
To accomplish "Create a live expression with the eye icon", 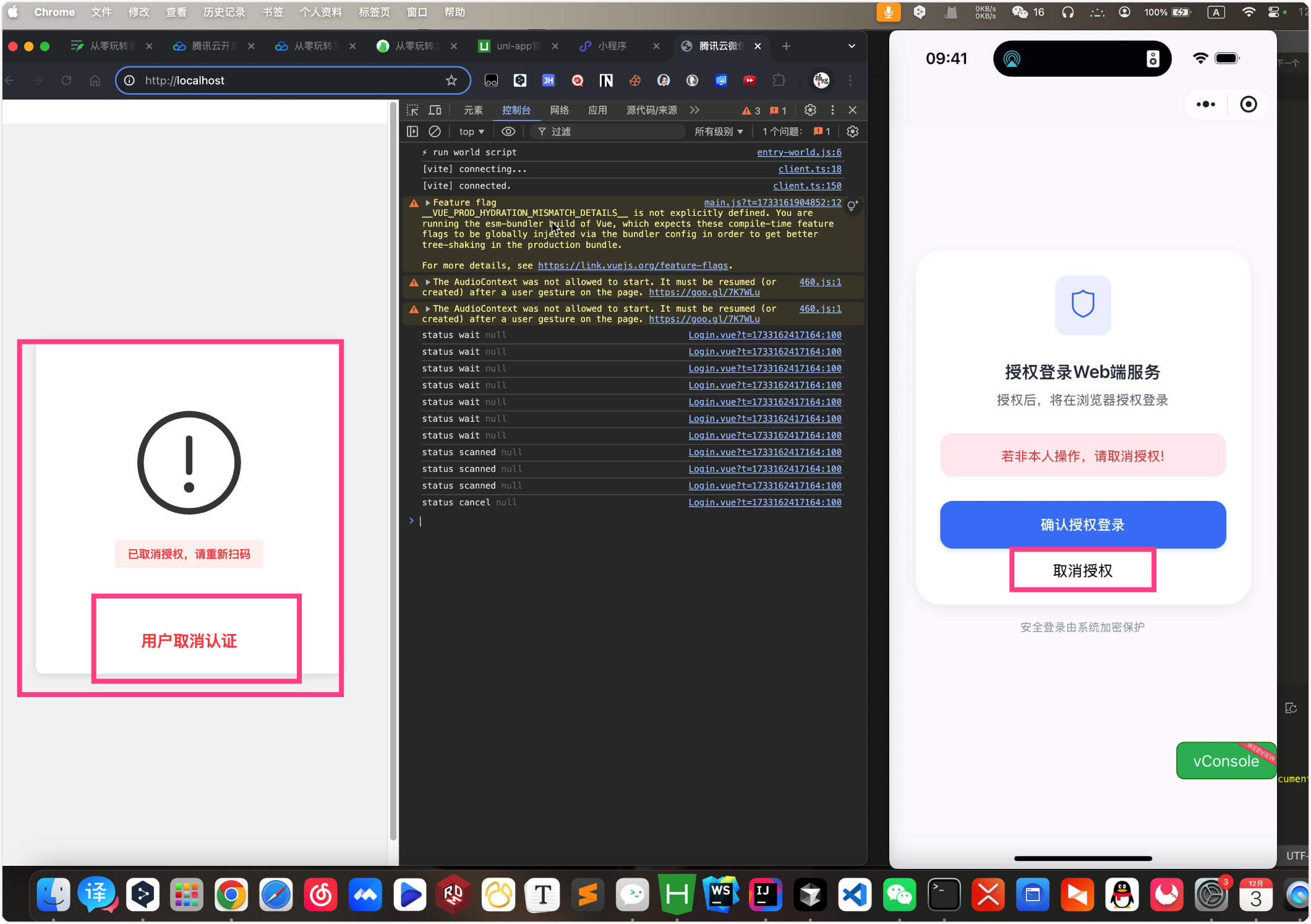I will tap(508, 131).
